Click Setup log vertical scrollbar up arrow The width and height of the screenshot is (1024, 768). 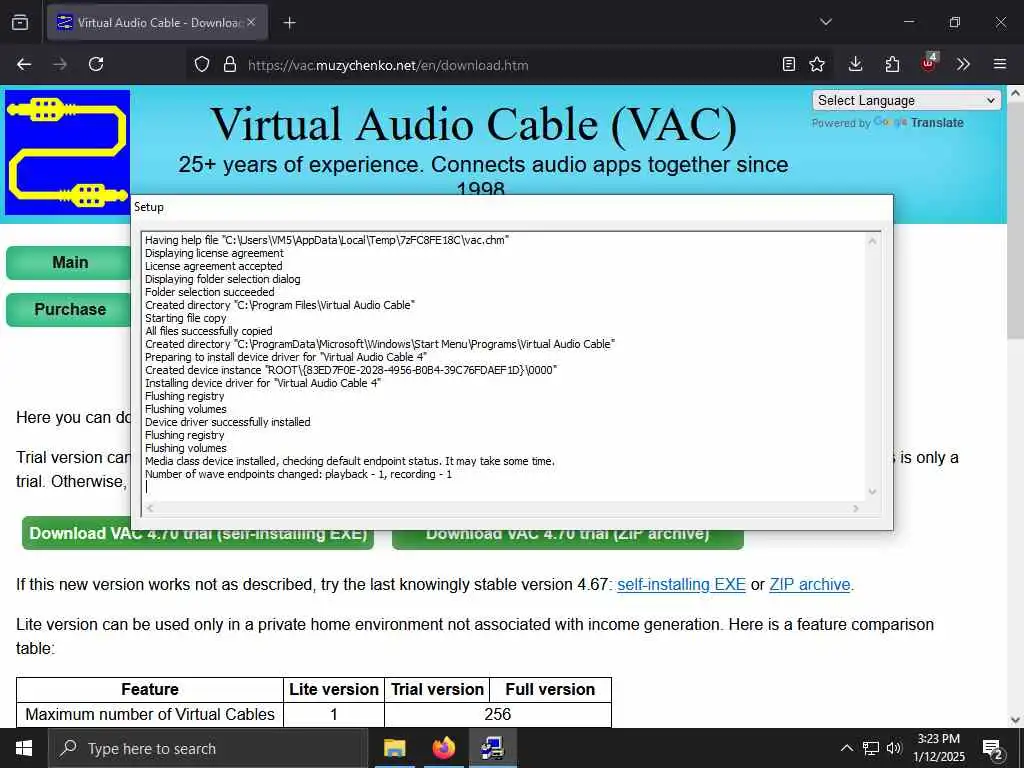(872, 240)
